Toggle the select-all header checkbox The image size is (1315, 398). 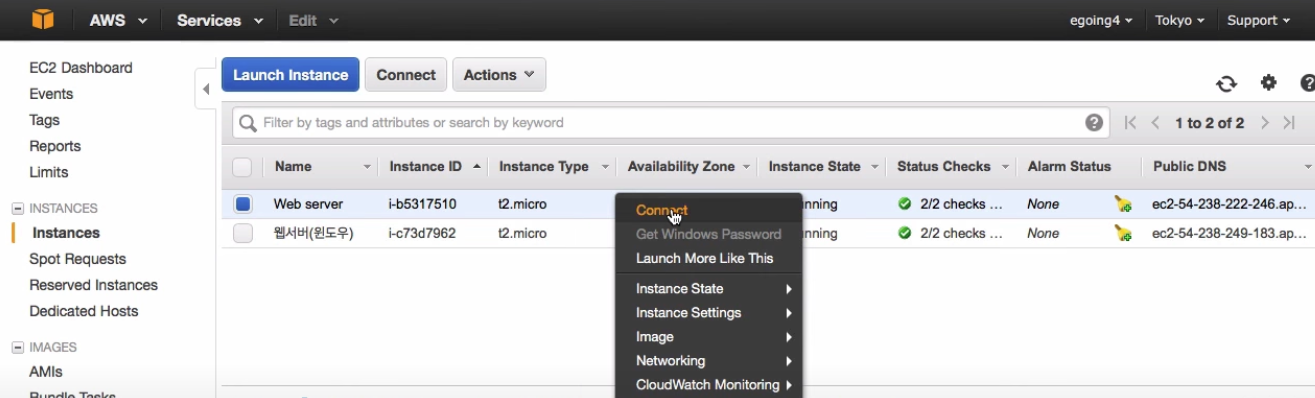pos(242,167)
